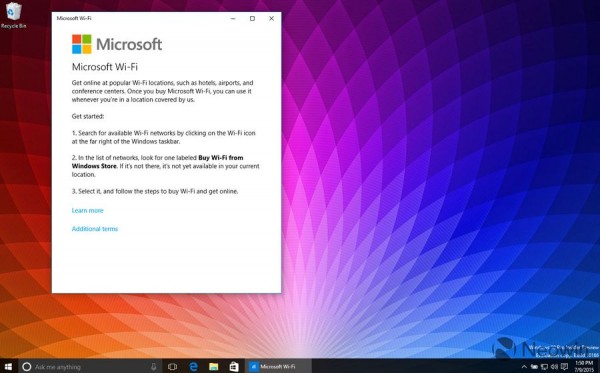The image size is (600, 373).
Task: Open the taskbar clock and date
Action: tap(584, 366)
